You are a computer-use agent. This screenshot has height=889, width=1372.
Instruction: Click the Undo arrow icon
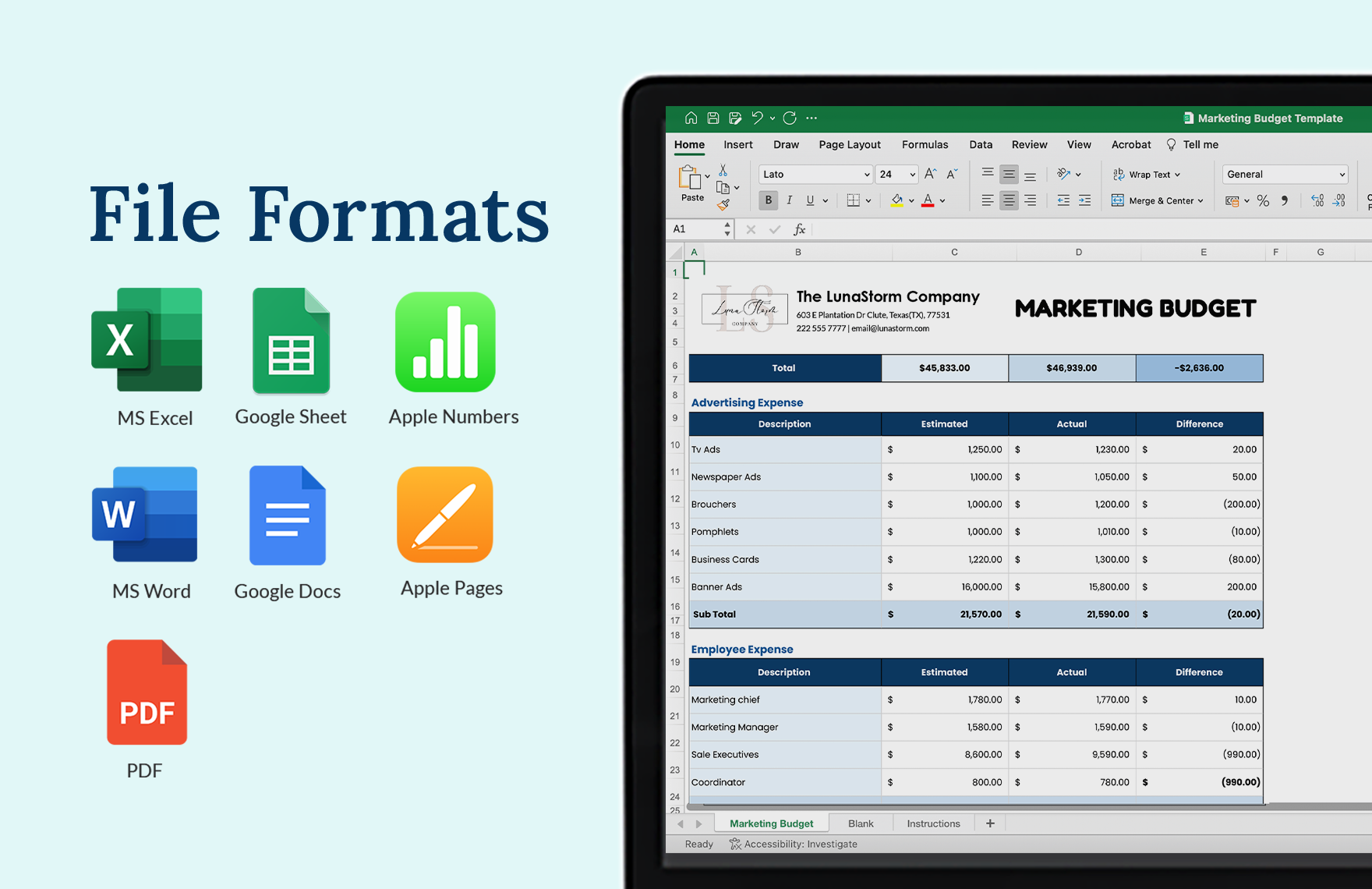click(757, 118)
